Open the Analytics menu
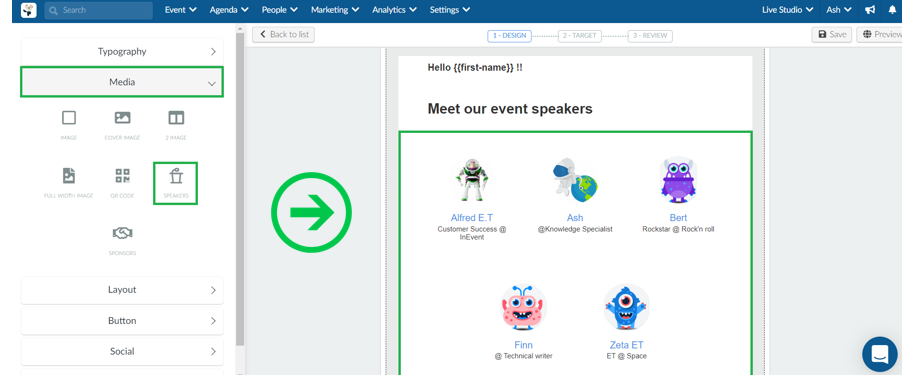This screenshot has height=375, width=902. pos(395,10)
